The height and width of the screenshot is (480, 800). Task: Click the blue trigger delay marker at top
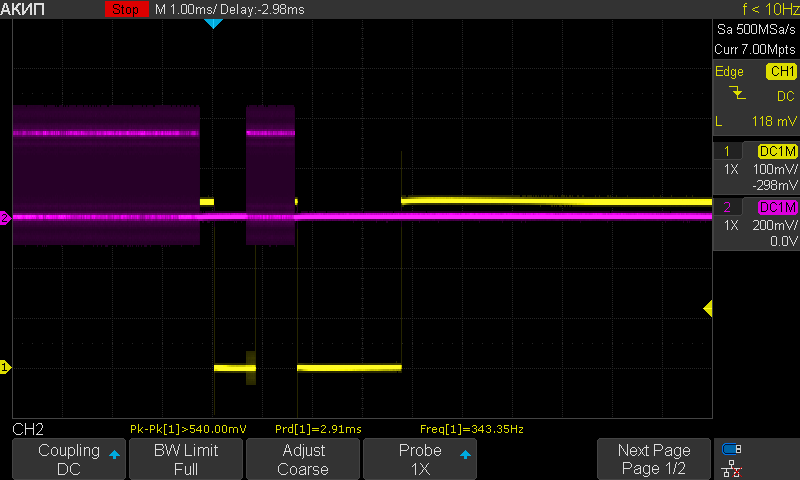click(x=213, y=23)
